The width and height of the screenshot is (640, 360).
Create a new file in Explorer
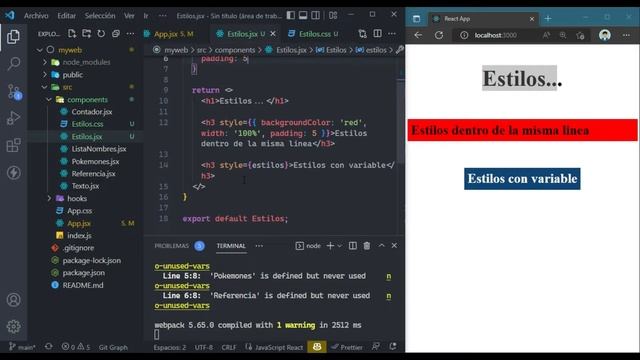72,33
